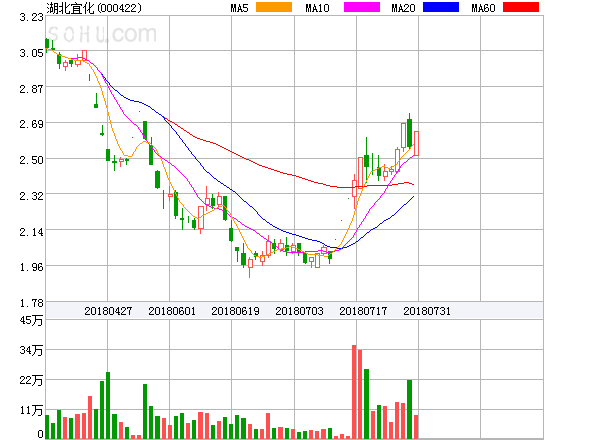Click the 11万 volume axis label

click(31, 411)
